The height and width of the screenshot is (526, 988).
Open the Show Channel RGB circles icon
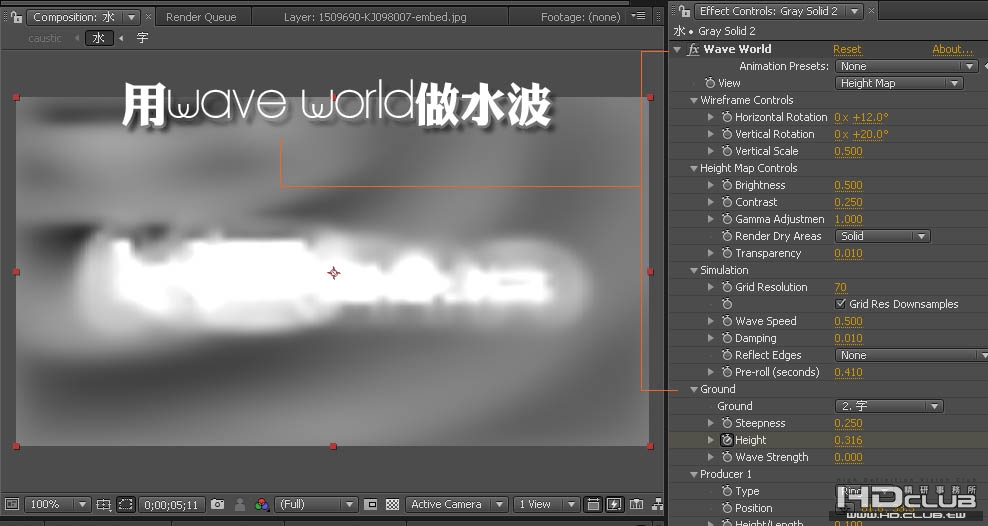point(261,504)
